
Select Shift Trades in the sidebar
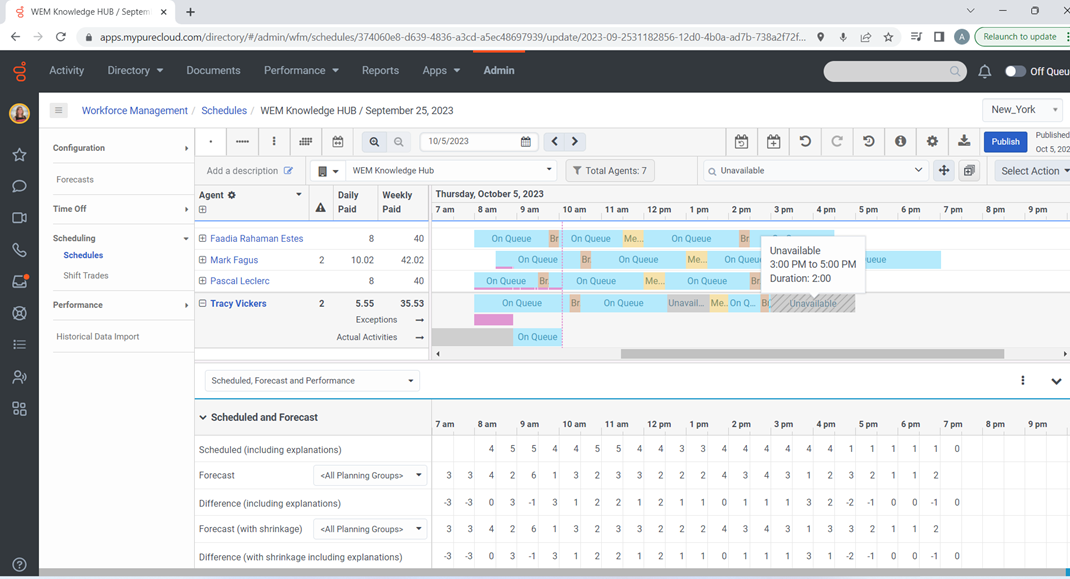pos(86,276)
